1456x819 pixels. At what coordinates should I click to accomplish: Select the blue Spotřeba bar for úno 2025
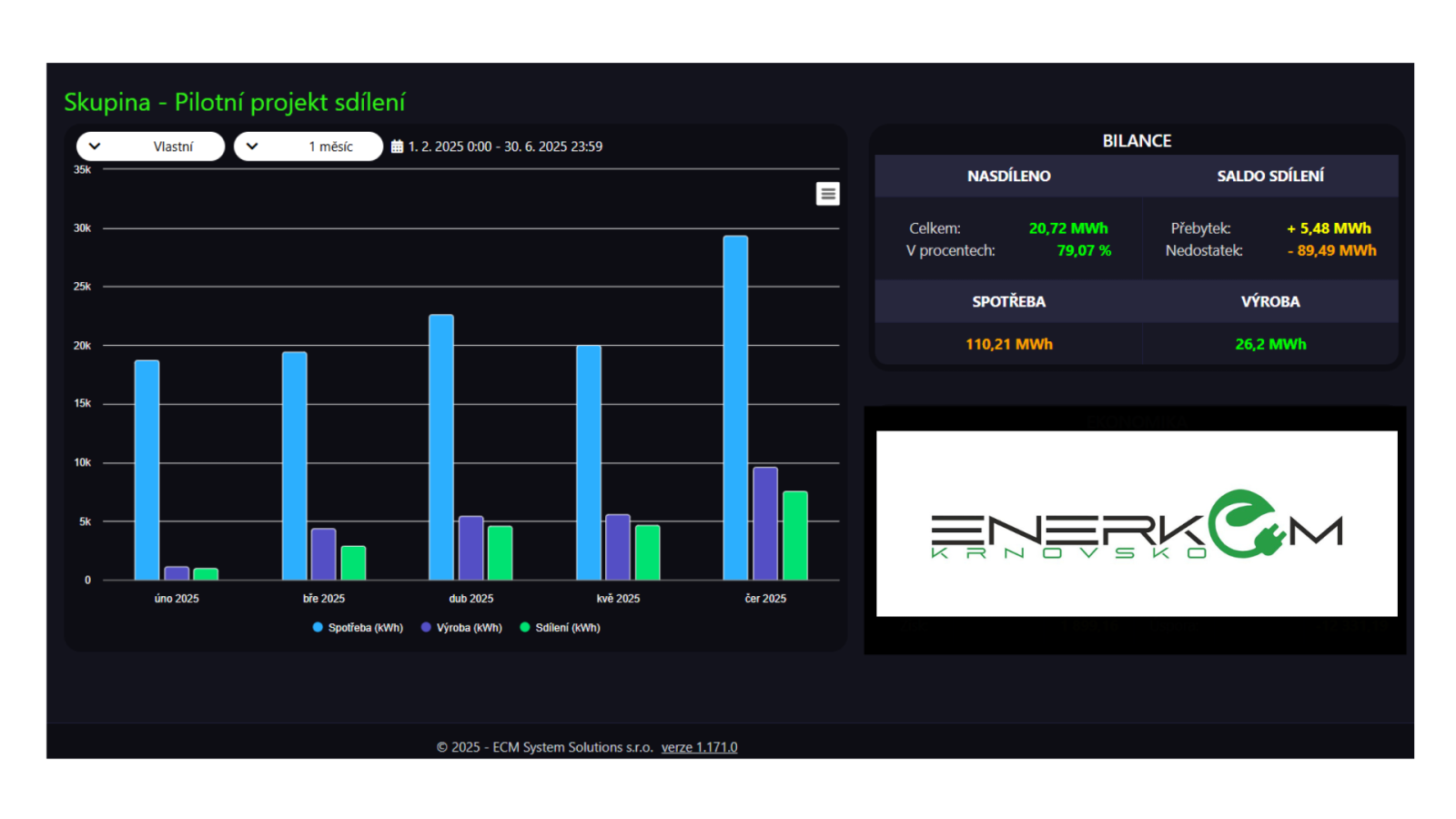147,470
